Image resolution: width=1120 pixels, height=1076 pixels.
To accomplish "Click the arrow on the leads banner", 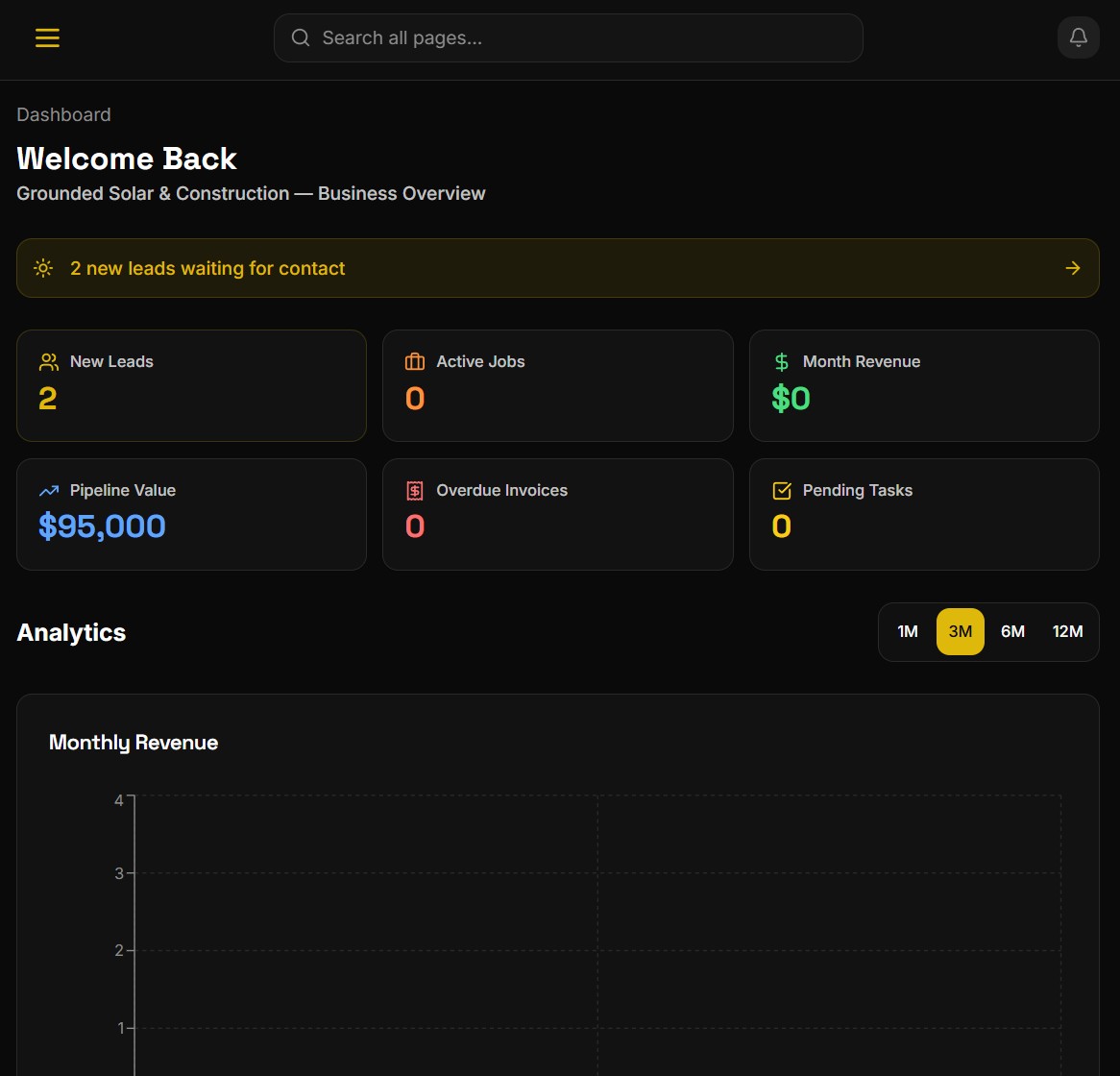I will pyautogui.click(x=1072, y=268).
